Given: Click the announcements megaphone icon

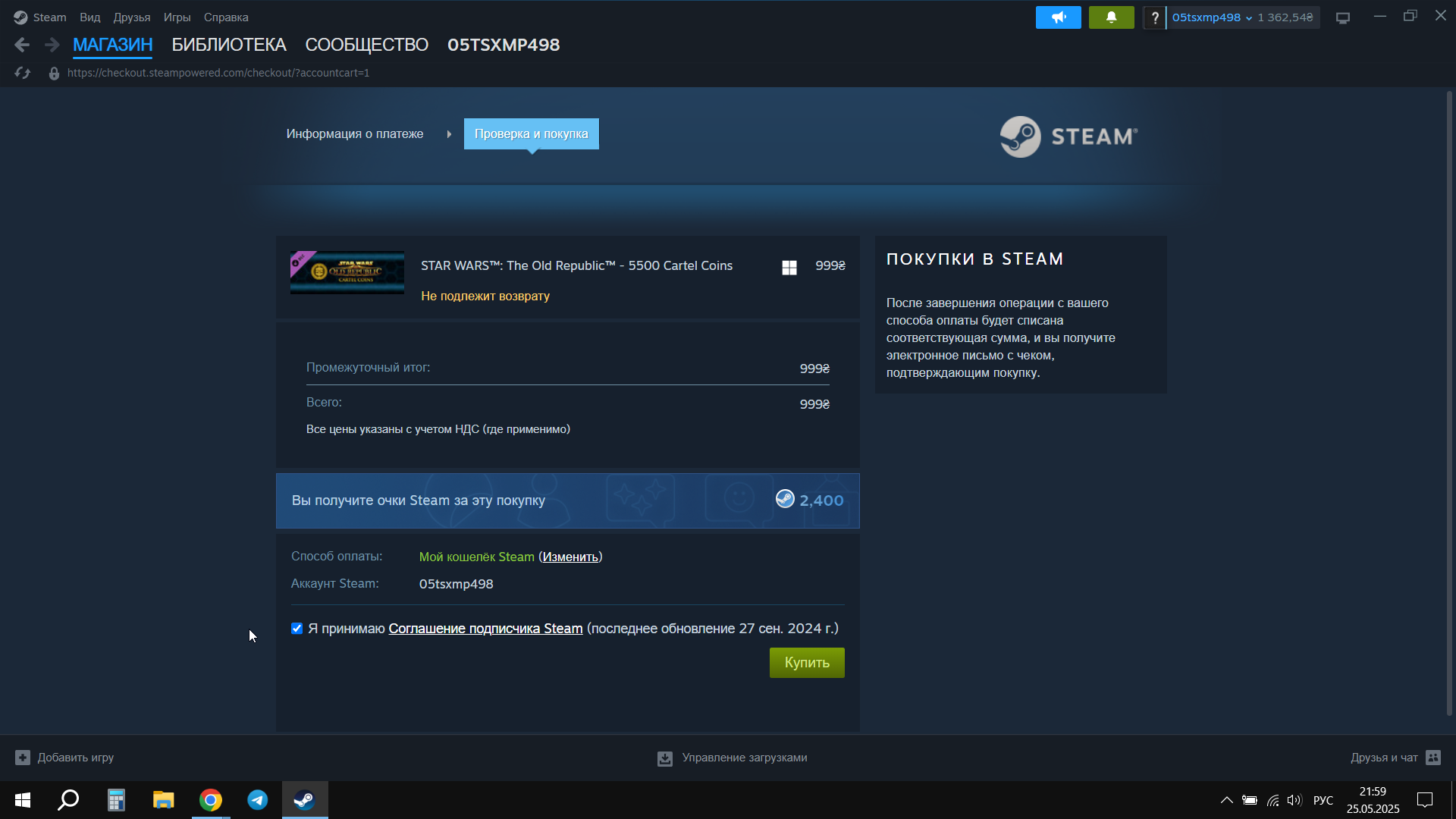Looking at the screenshot, I should (1058, 17).
